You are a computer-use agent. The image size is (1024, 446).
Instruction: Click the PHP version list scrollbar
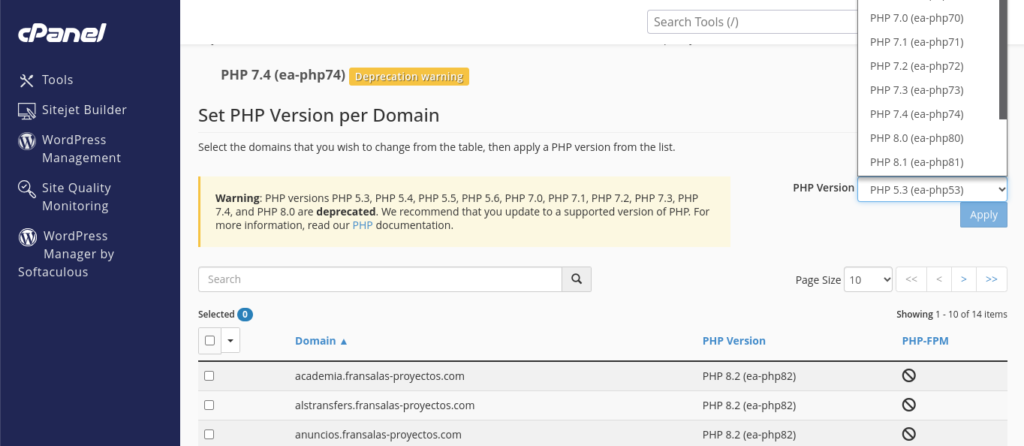1003,60
